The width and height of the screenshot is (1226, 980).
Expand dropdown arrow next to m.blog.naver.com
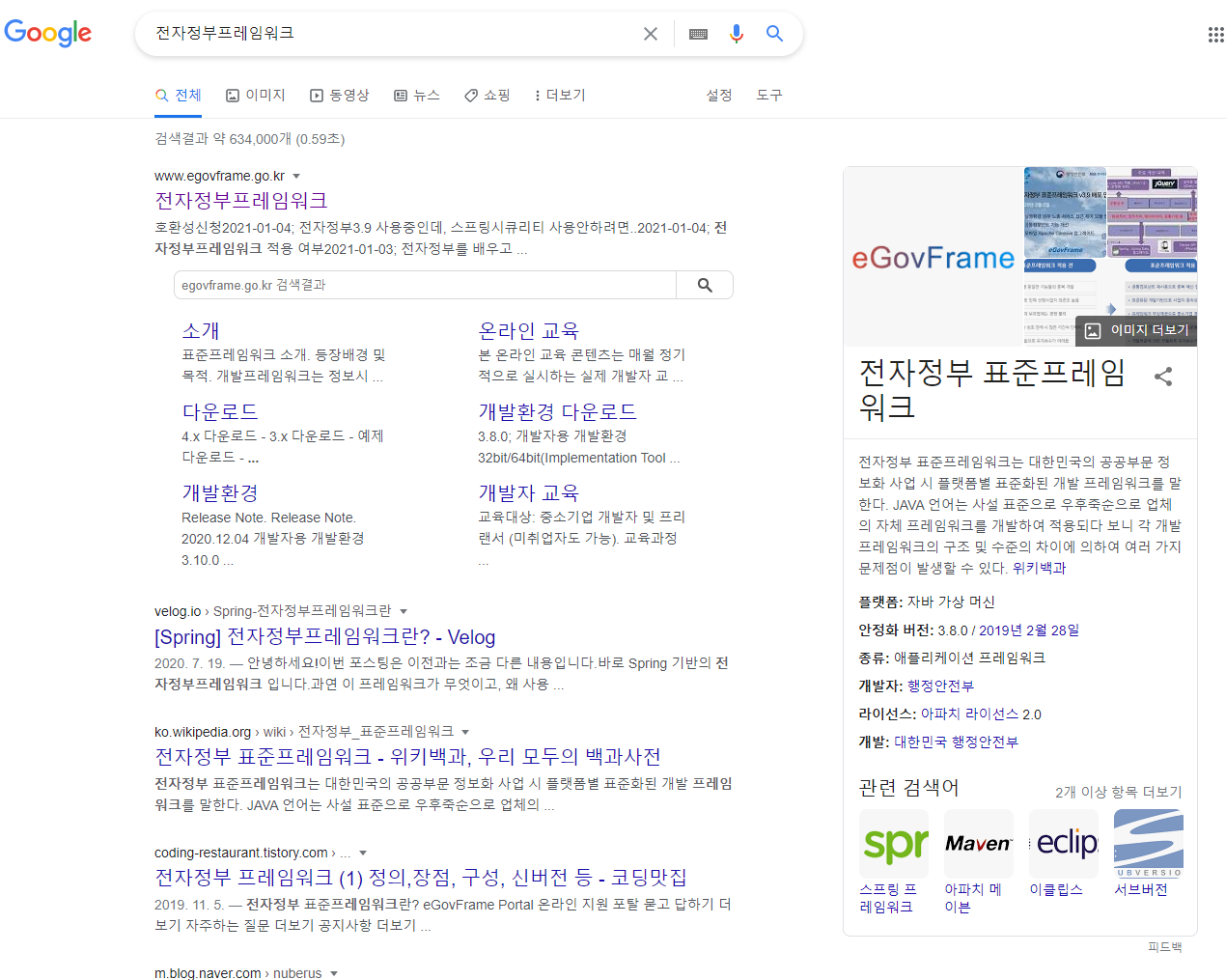pos(334,973)
